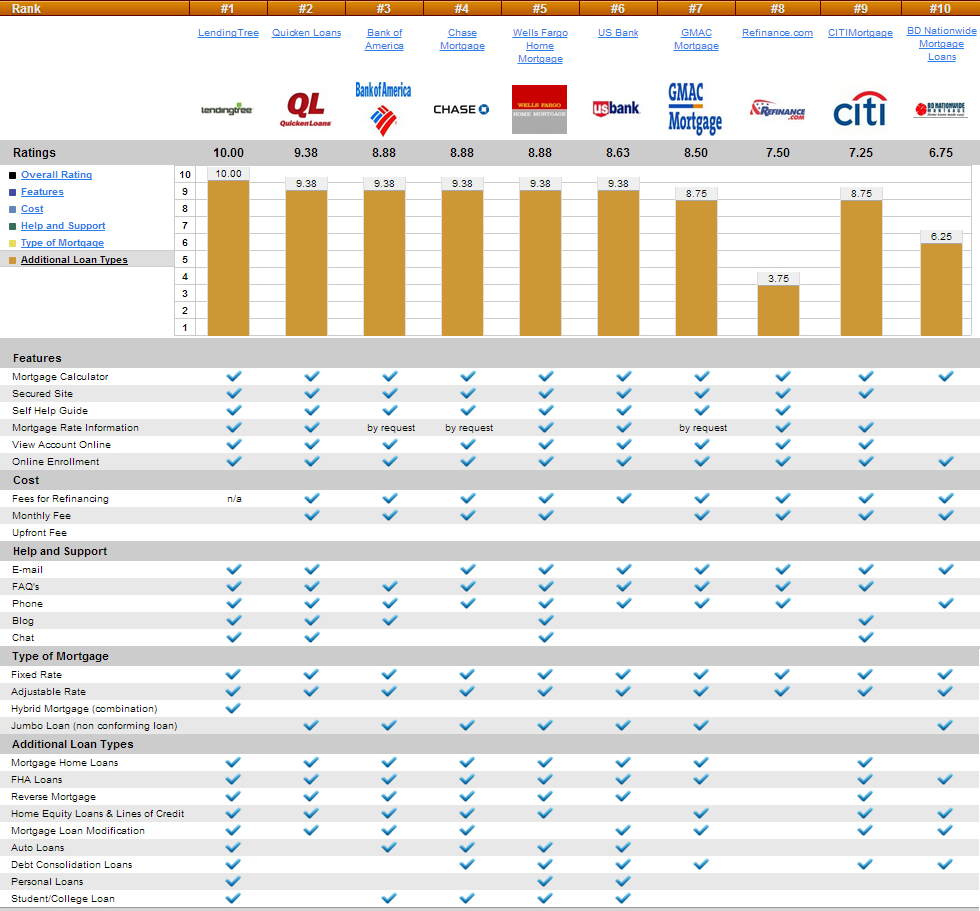
Task: Click 'n/a' in Fees for Refinancing row
Action: click(234, 499)
